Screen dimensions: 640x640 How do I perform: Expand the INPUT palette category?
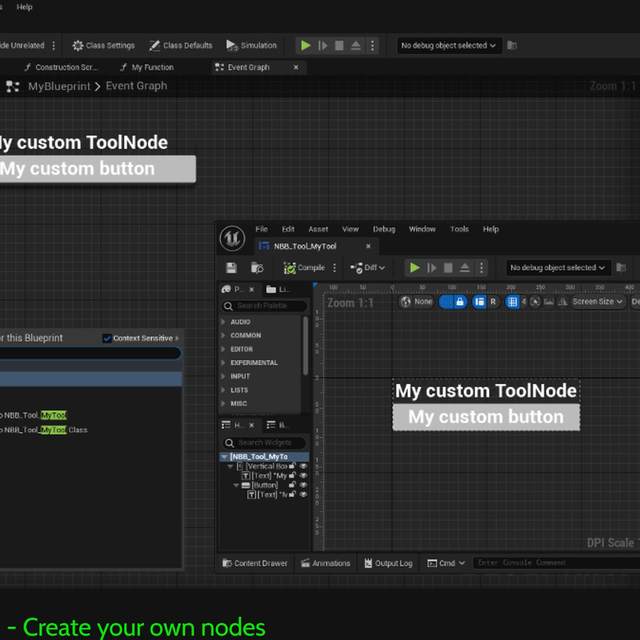tap(223, 376)
